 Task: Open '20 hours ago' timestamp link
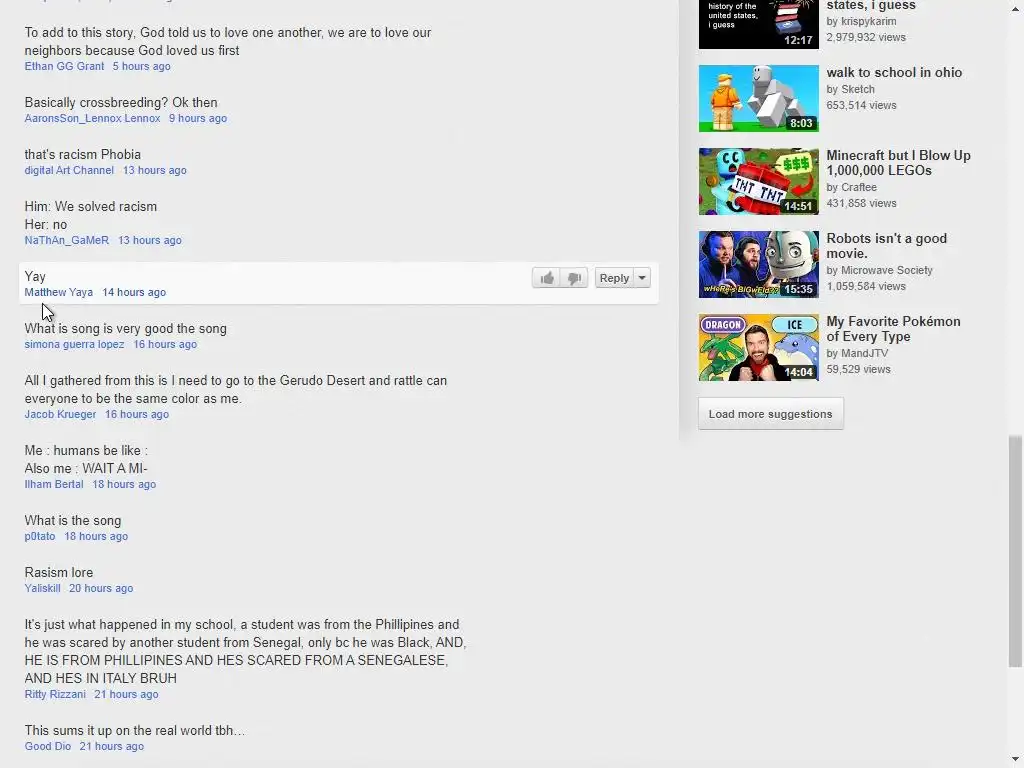click(101, 588)
